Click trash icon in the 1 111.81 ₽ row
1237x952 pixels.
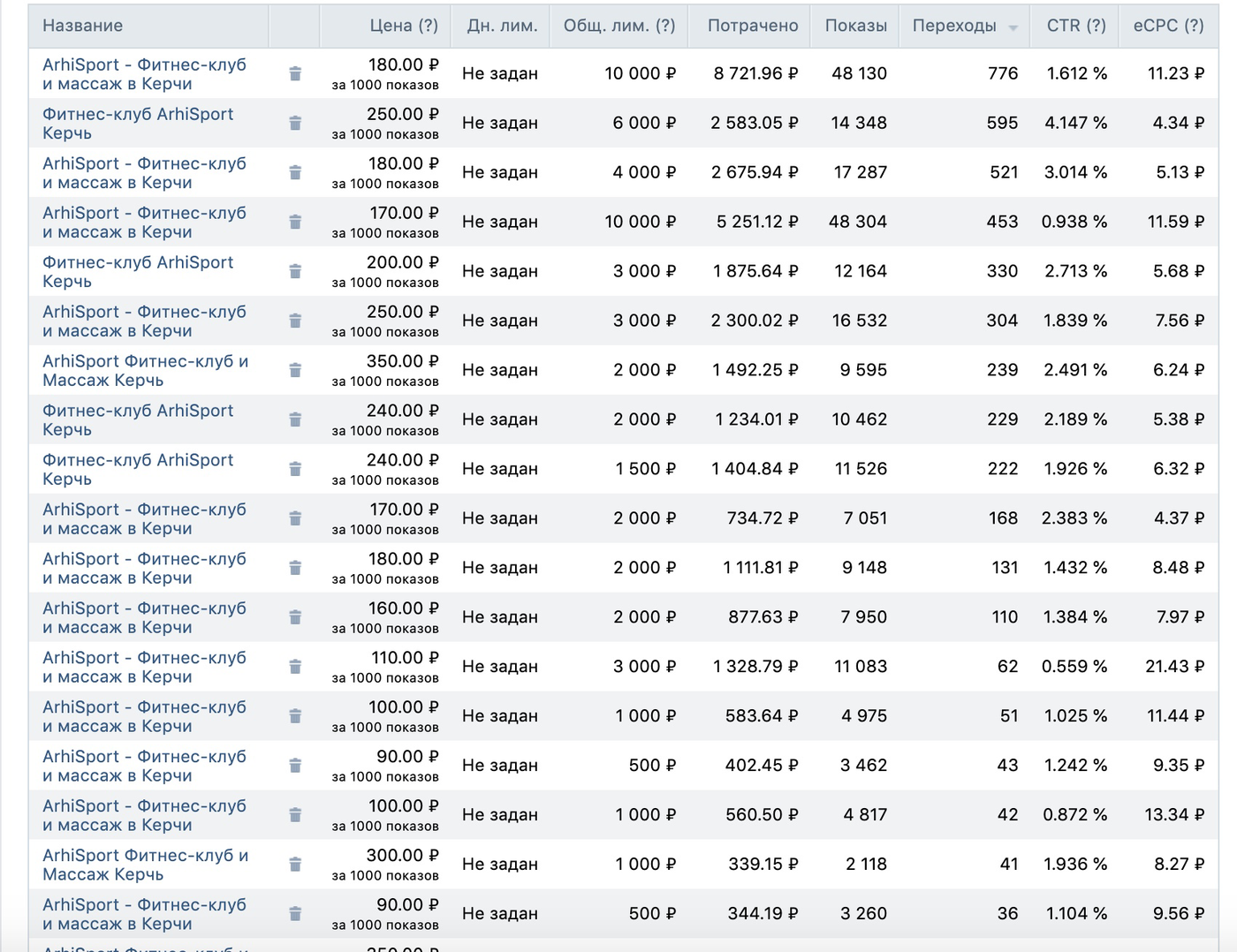295,569
